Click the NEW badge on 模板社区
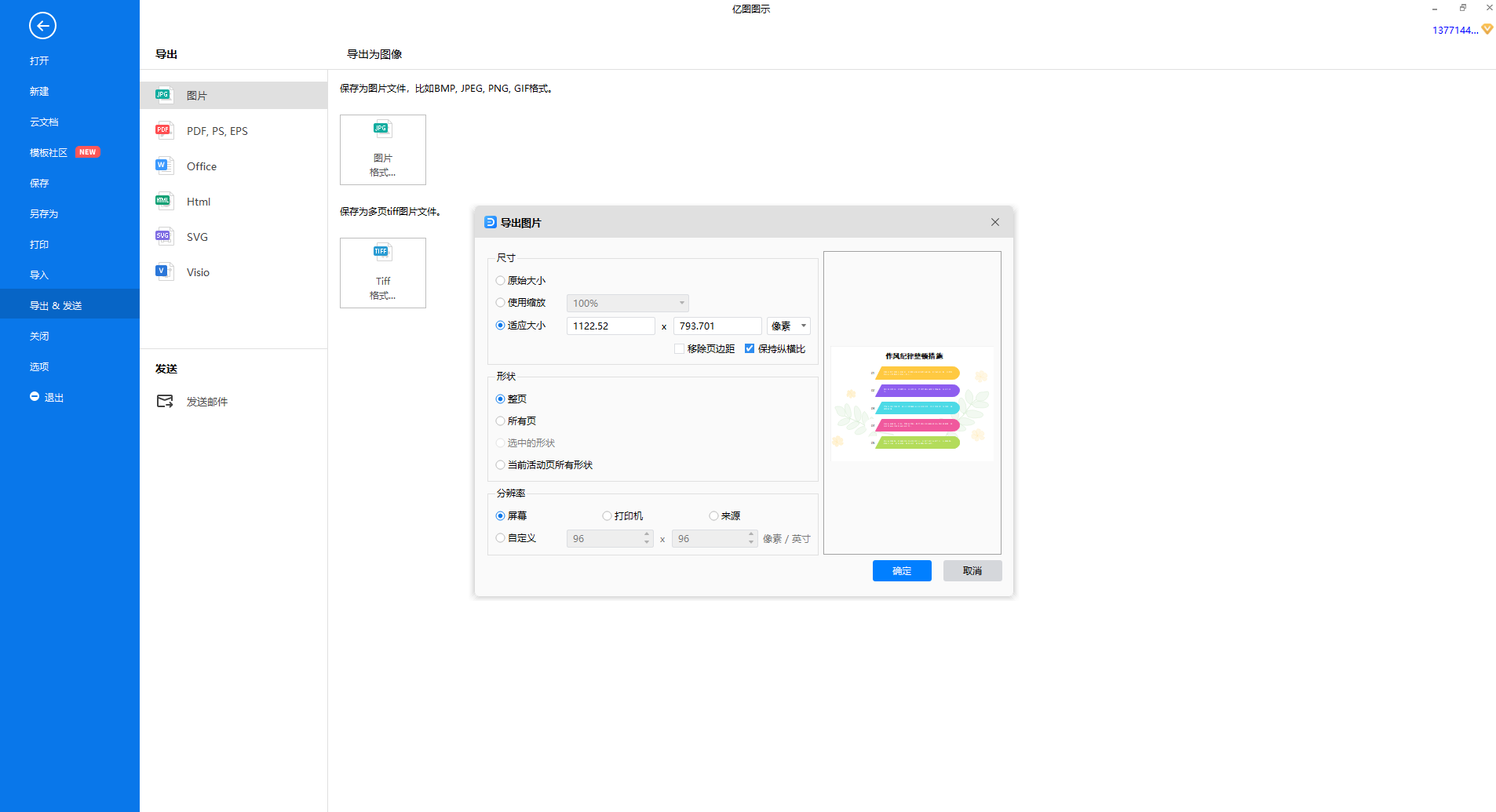This screenshot has width=1496, height=812. [x=88, y=152]
